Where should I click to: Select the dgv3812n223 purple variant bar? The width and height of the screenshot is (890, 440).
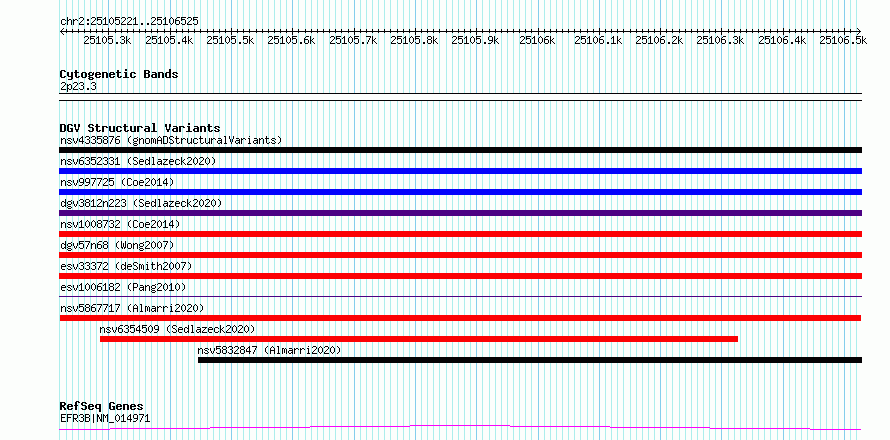[x=460, y=213]
